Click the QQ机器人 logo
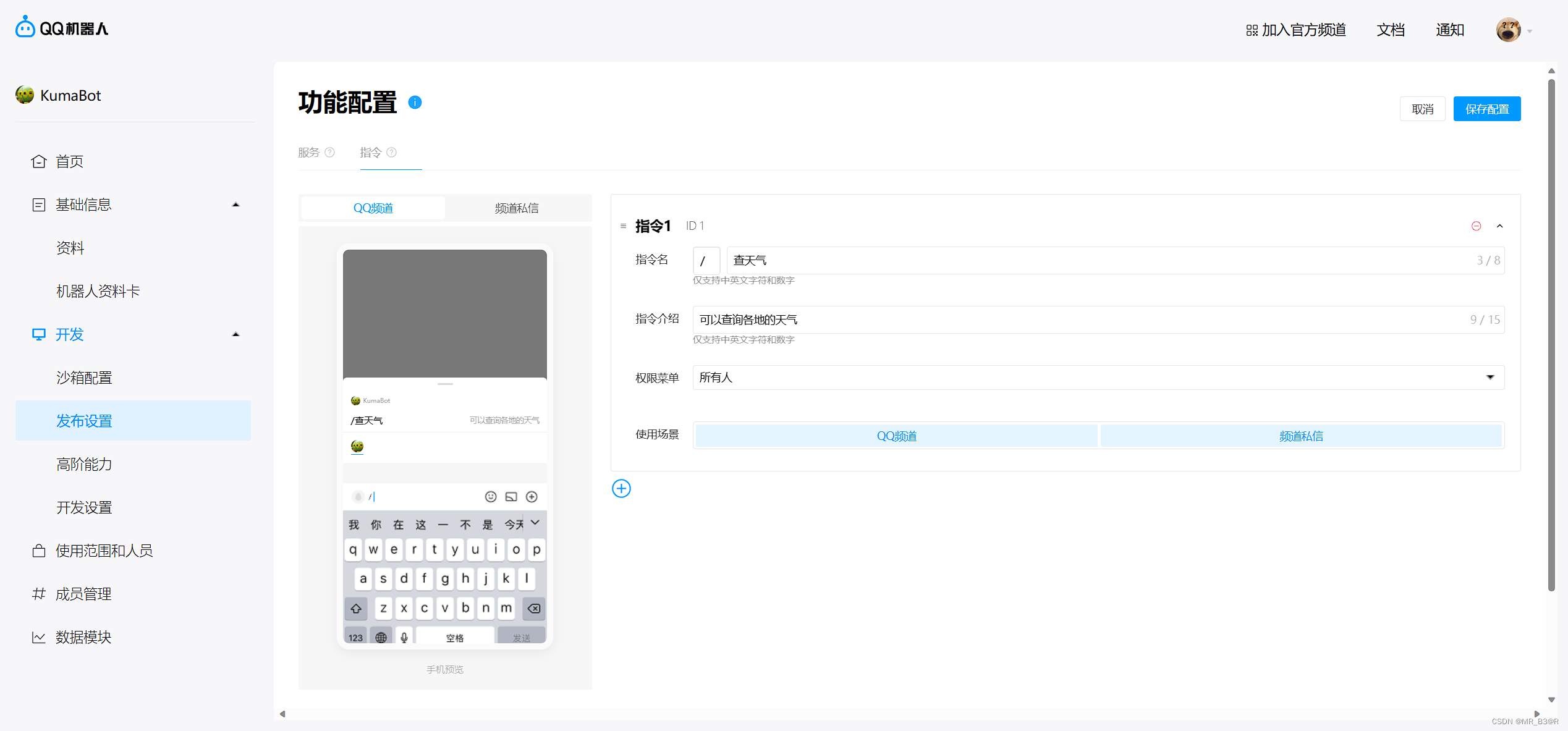 61,27
